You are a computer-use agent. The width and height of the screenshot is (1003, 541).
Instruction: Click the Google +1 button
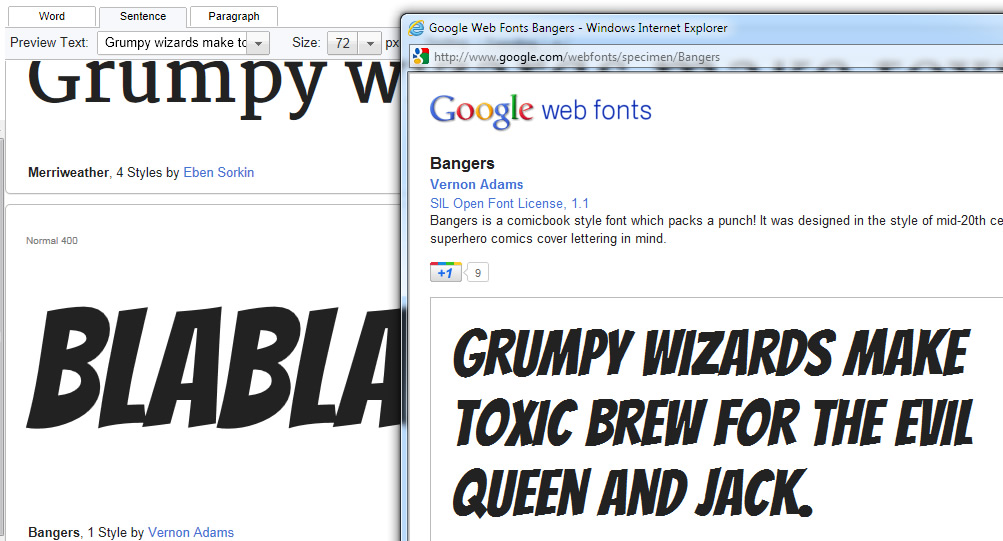(445, 272)
